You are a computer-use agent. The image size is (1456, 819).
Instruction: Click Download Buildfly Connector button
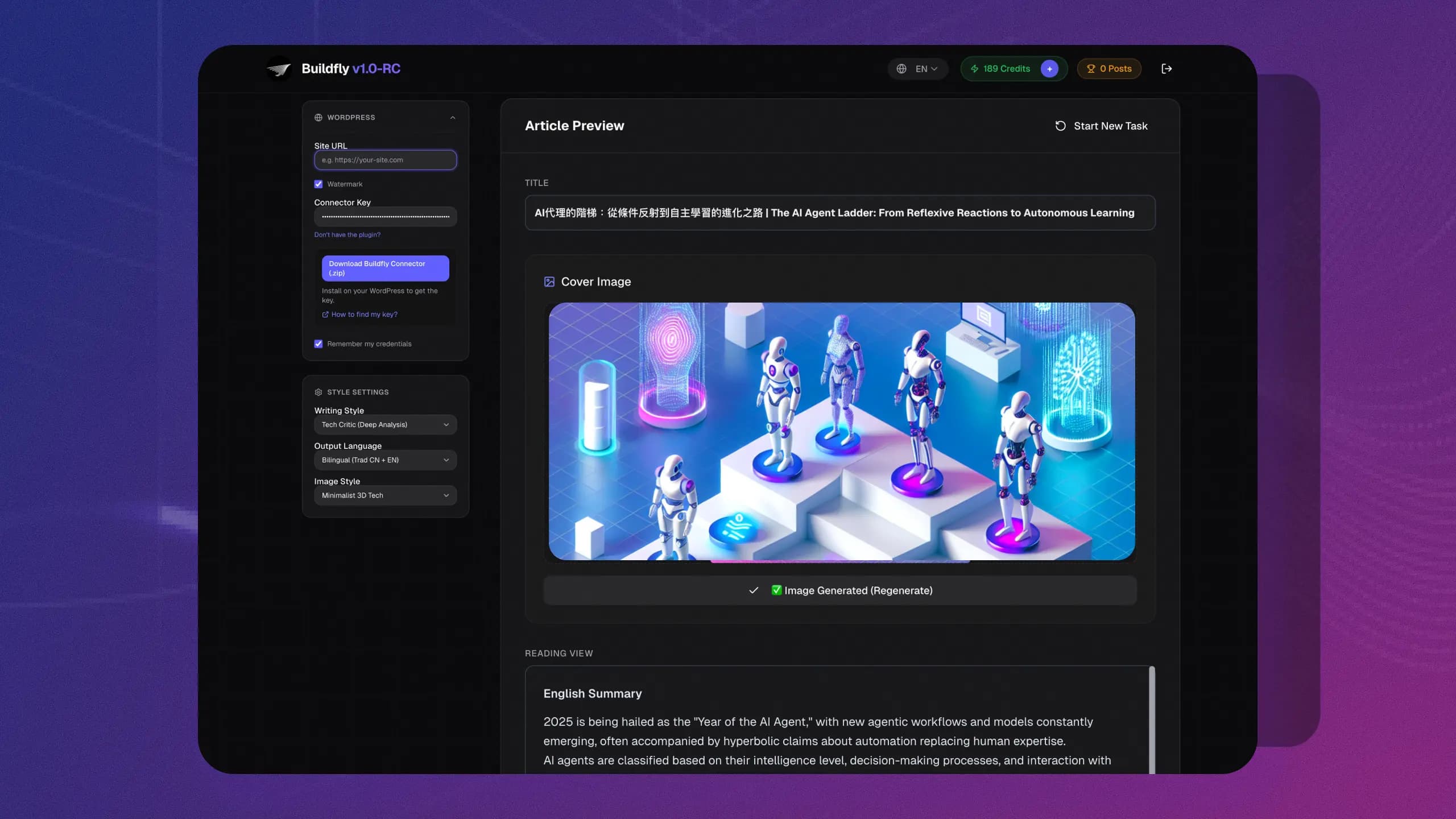[385, 268]
